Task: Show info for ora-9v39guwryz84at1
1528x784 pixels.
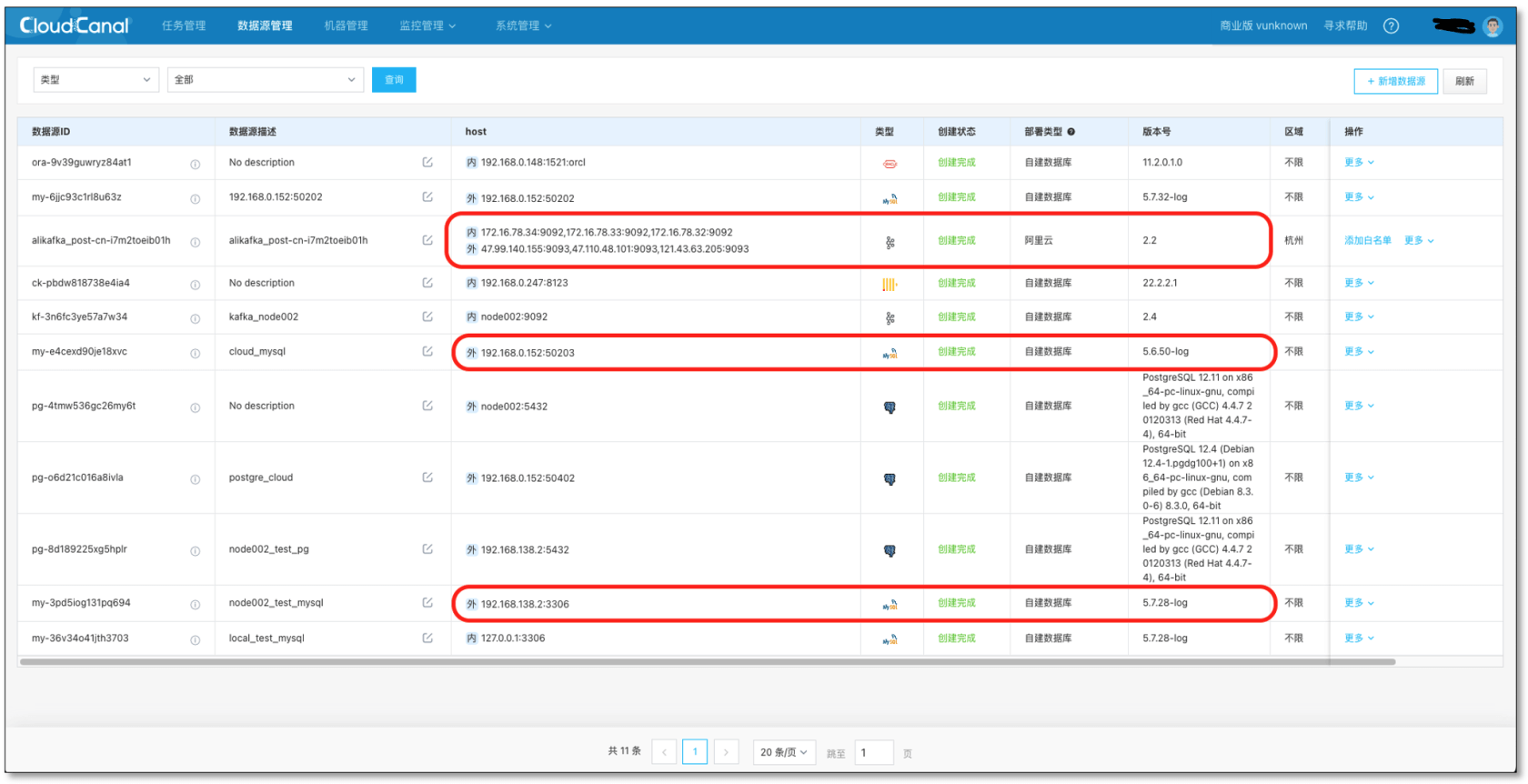Action: tap(195, 164)
